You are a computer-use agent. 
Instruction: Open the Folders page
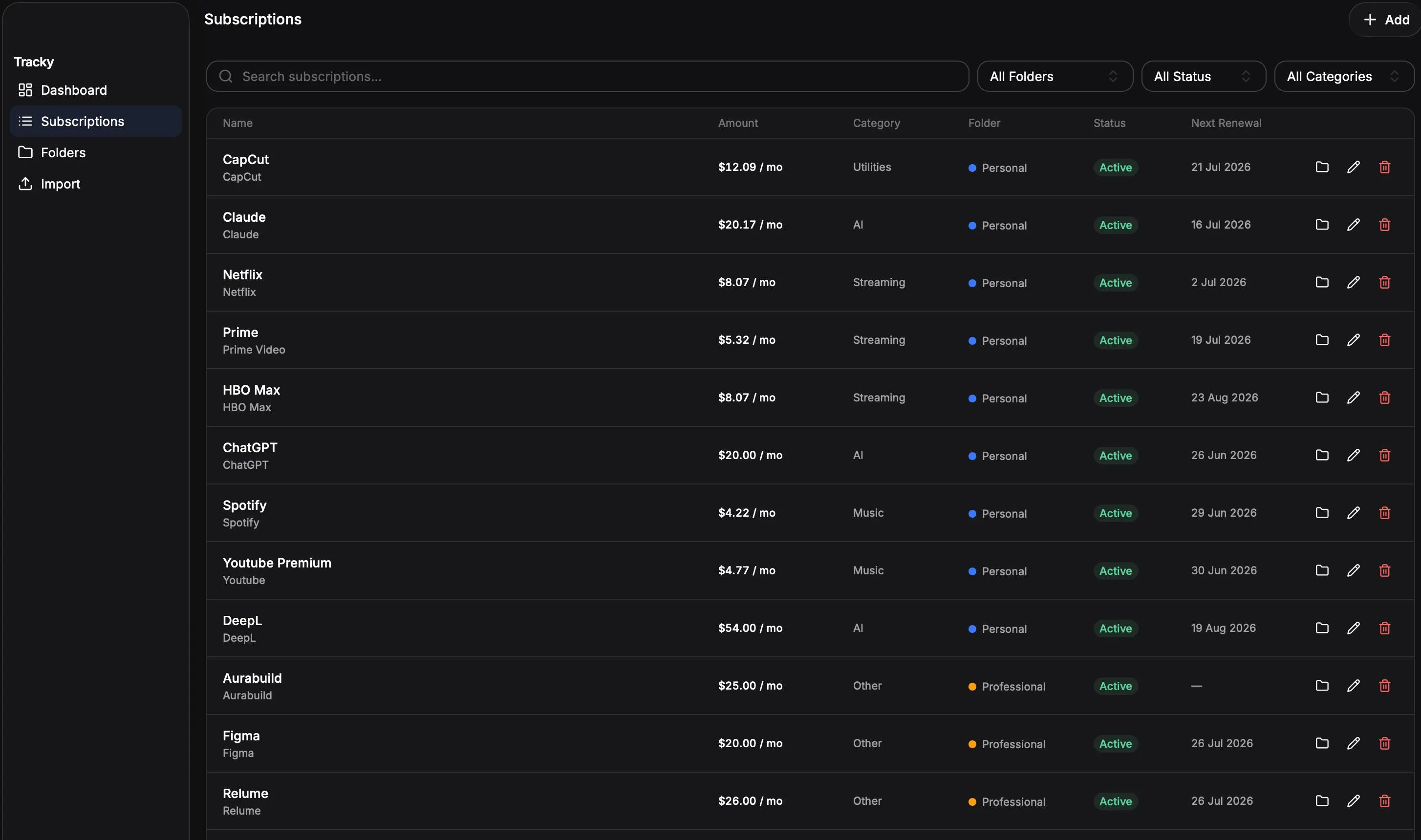coord(96,152)
